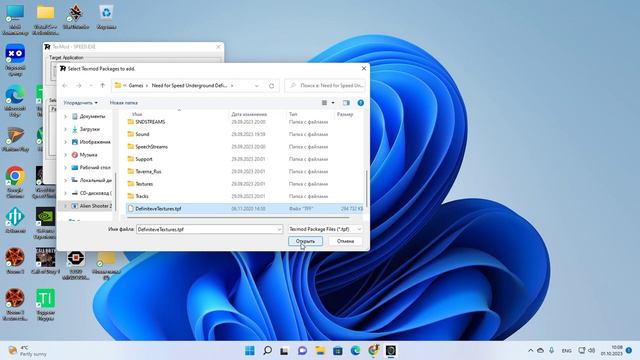This screenshot has width=640, height=360.
Task: Open the This PC desktop icon
Action: (x=15, y=20)
